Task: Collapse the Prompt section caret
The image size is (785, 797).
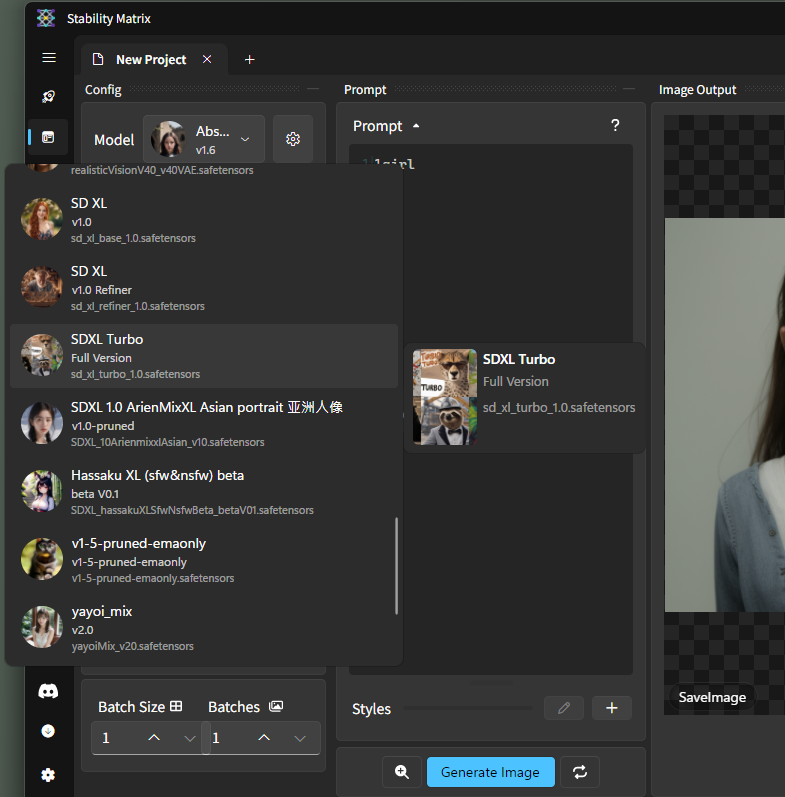Action: [x=416, y=126]
